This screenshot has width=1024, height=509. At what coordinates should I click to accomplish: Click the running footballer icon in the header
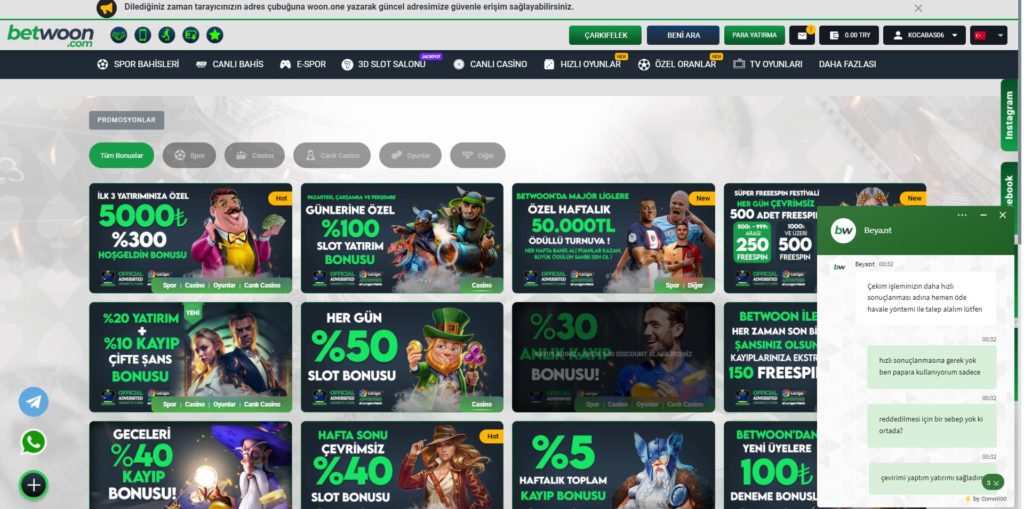[167, 35]
